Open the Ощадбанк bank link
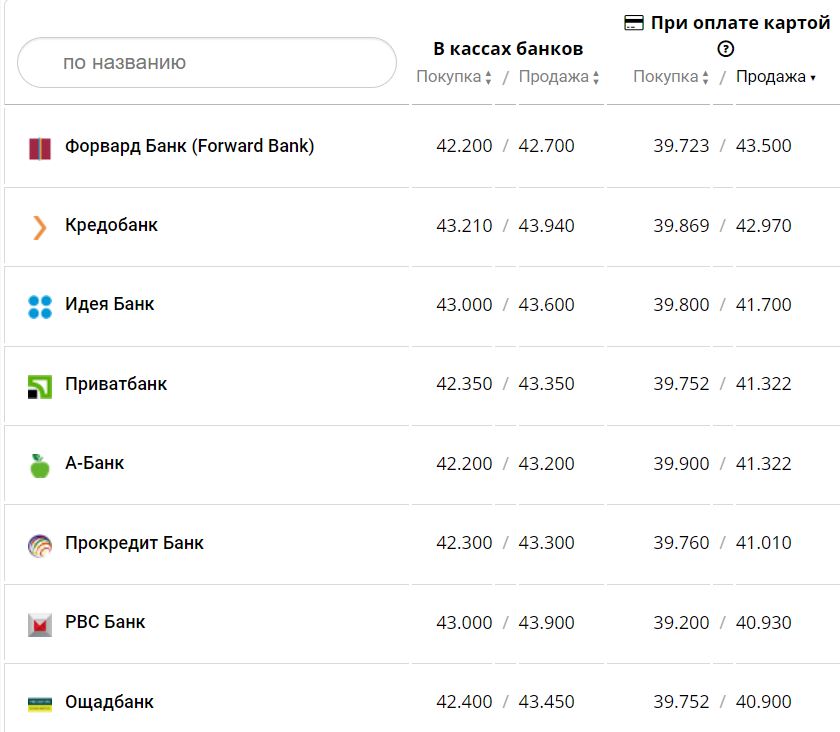The height and width of the screenshot is (732, 840). coord(109,702)
